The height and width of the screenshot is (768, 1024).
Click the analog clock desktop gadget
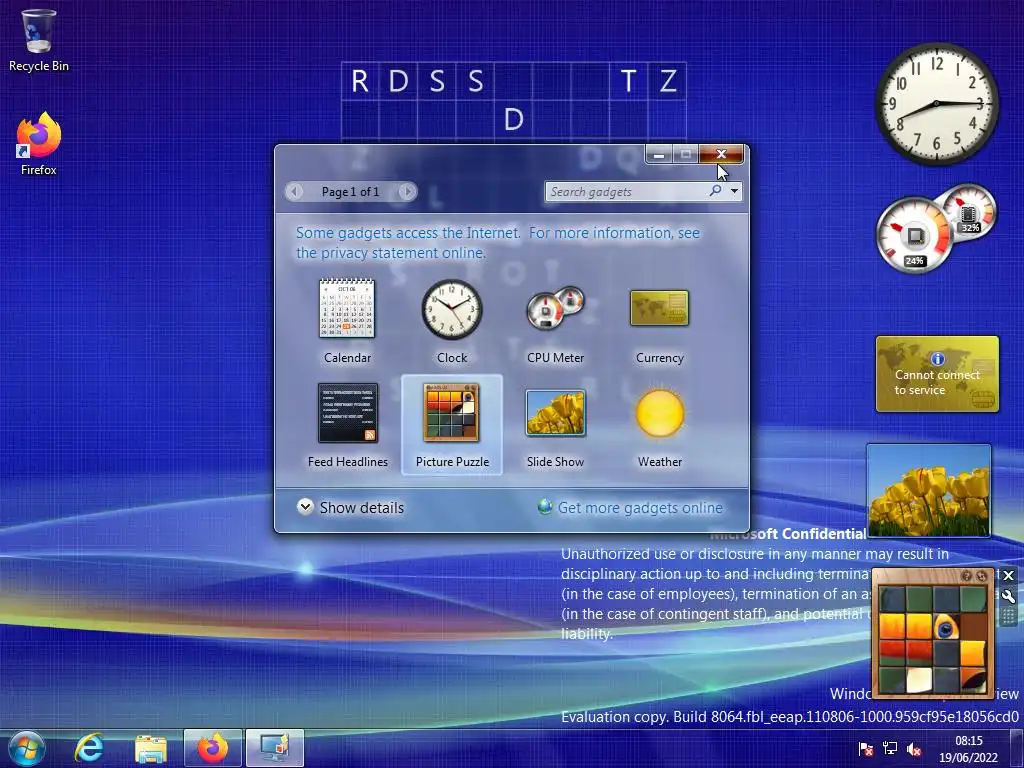tap(936, 104)
